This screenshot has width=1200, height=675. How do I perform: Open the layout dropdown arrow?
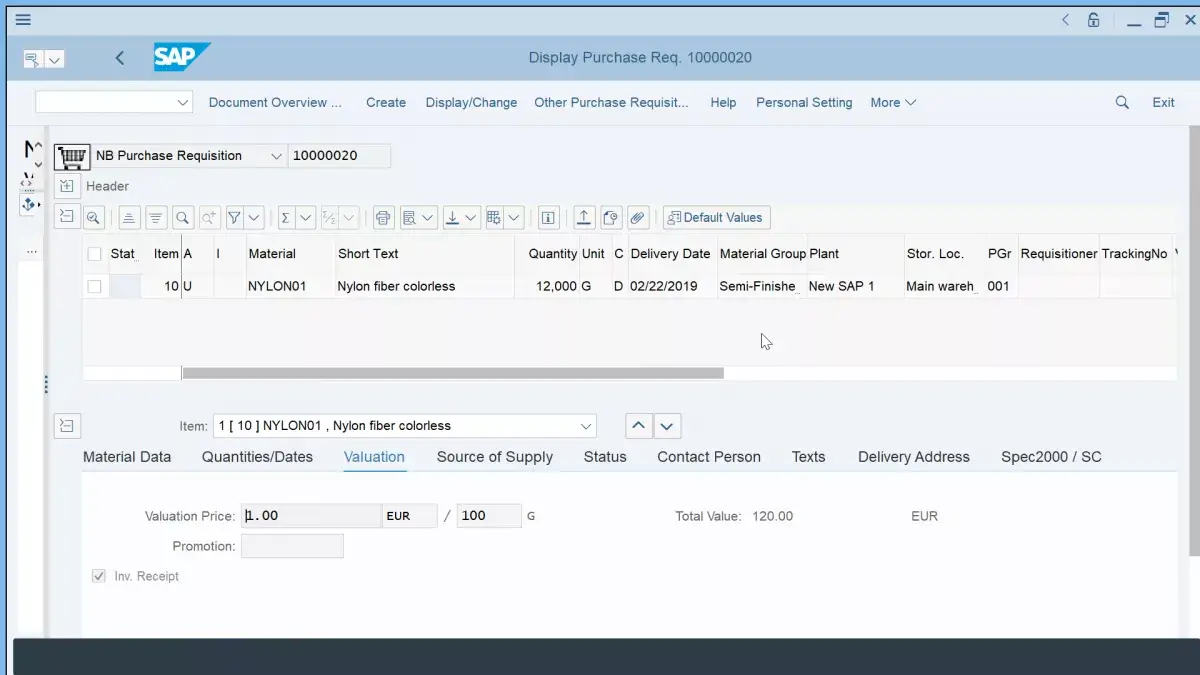pos(515,217)
